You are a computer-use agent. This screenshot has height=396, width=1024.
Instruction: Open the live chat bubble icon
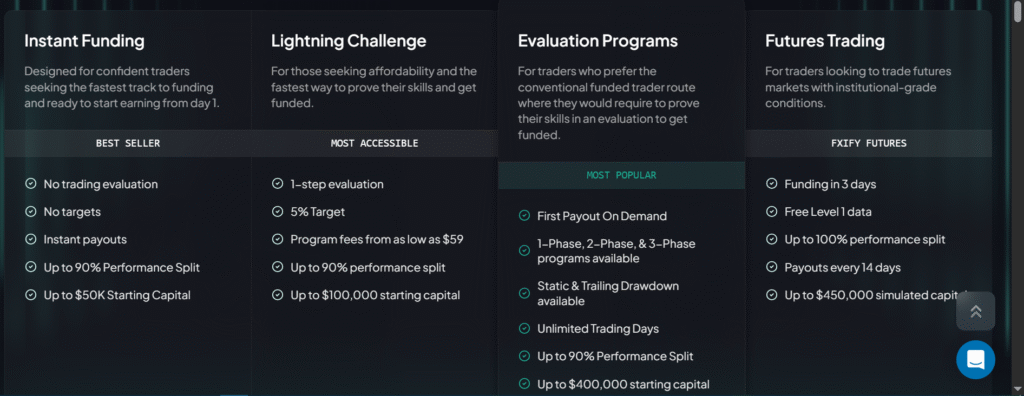click(976, 359)
